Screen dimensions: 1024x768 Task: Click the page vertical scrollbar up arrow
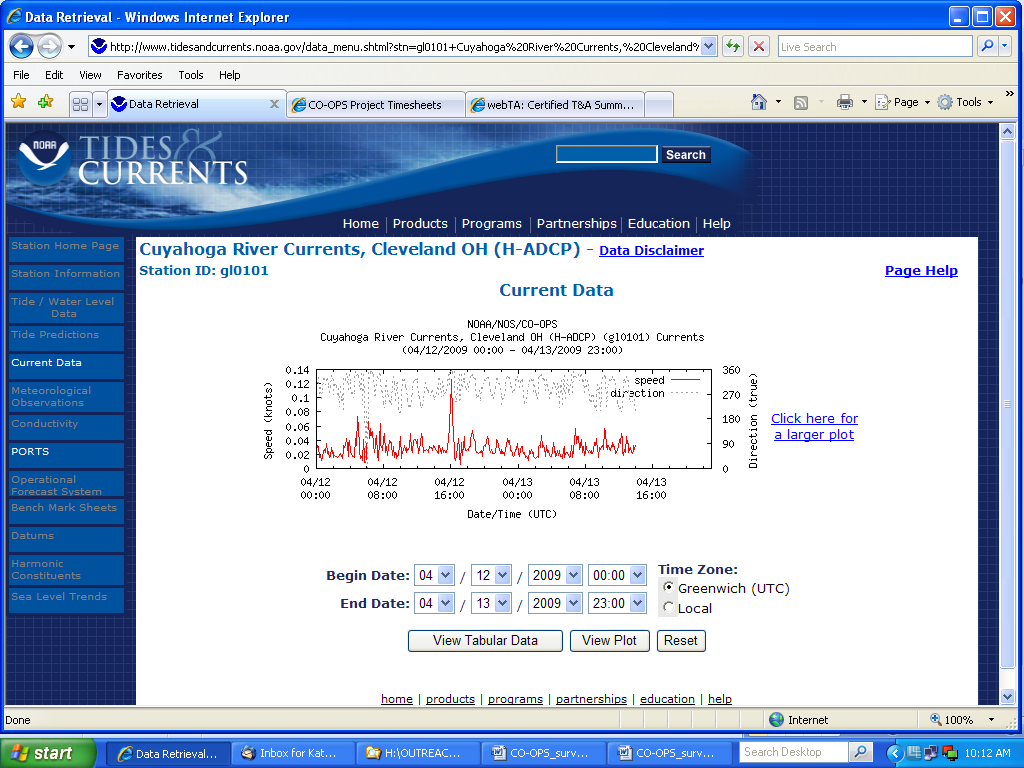tap(1007, 131)
